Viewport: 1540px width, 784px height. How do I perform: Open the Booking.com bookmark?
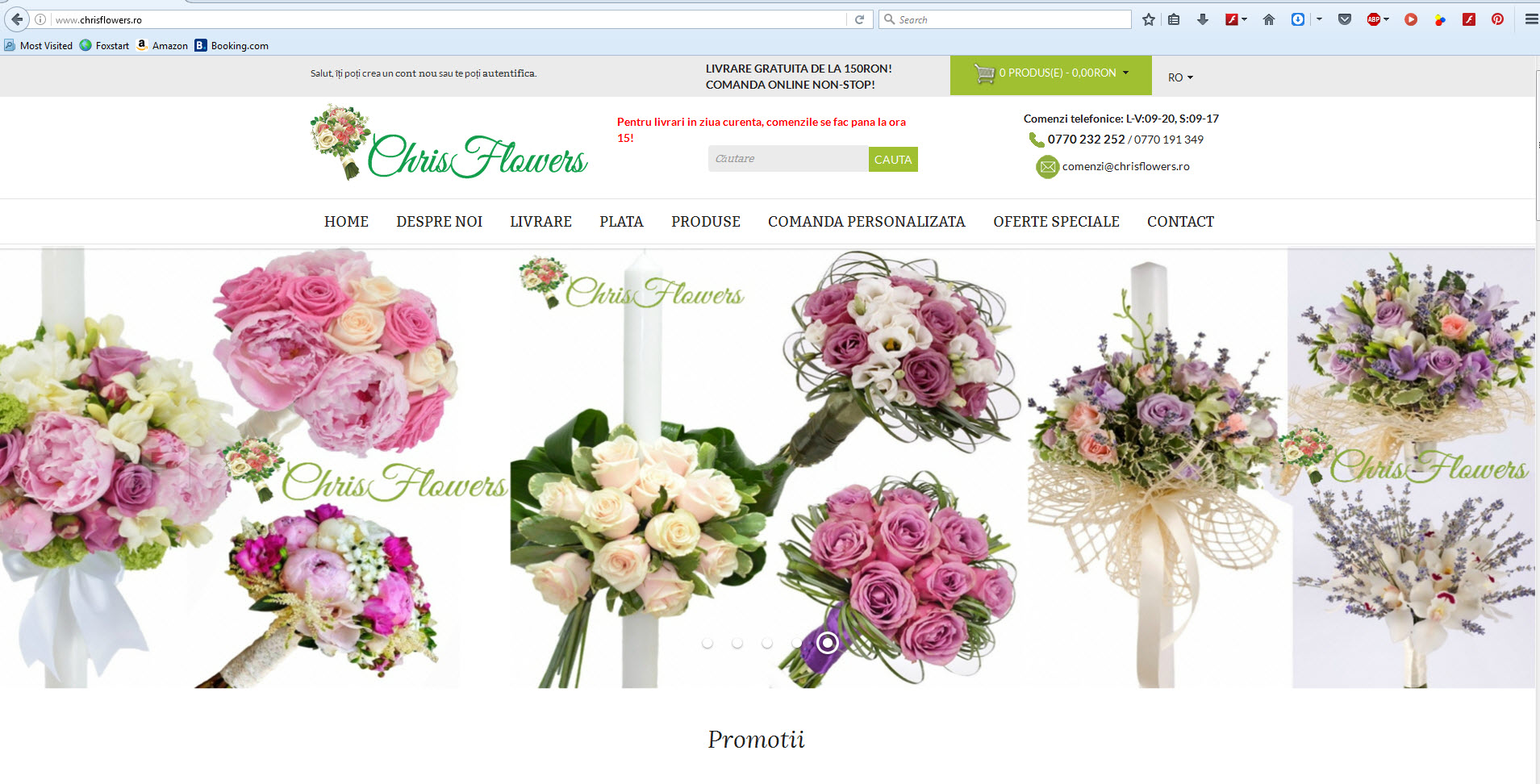[232, 46]
